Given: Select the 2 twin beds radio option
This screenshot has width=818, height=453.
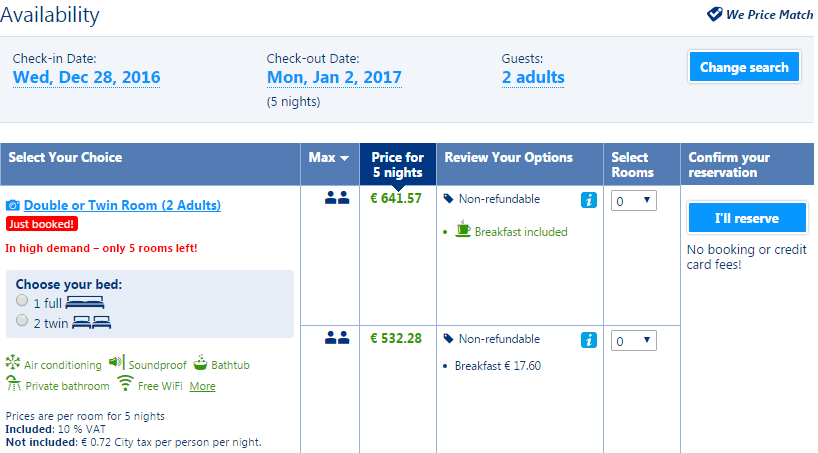Looking at the screenshot, I should coord(22,320).
